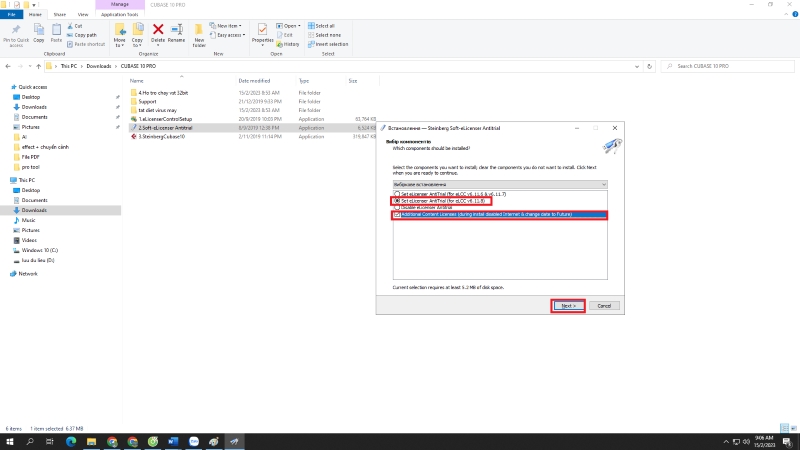Open the Application Tools tab

(119, 14)
